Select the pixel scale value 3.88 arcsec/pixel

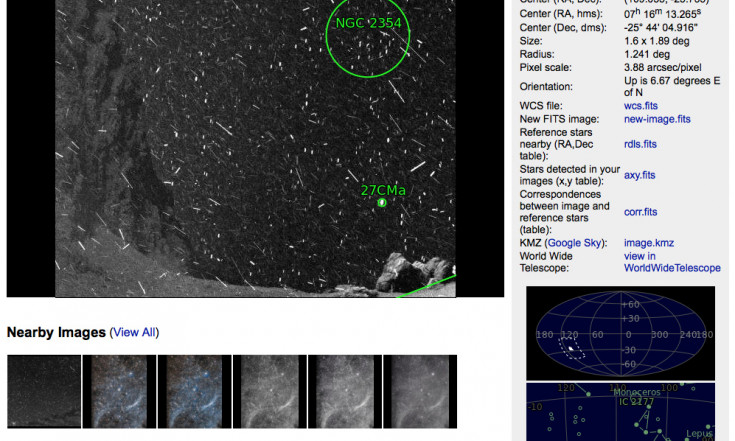[x=662, y=67]
